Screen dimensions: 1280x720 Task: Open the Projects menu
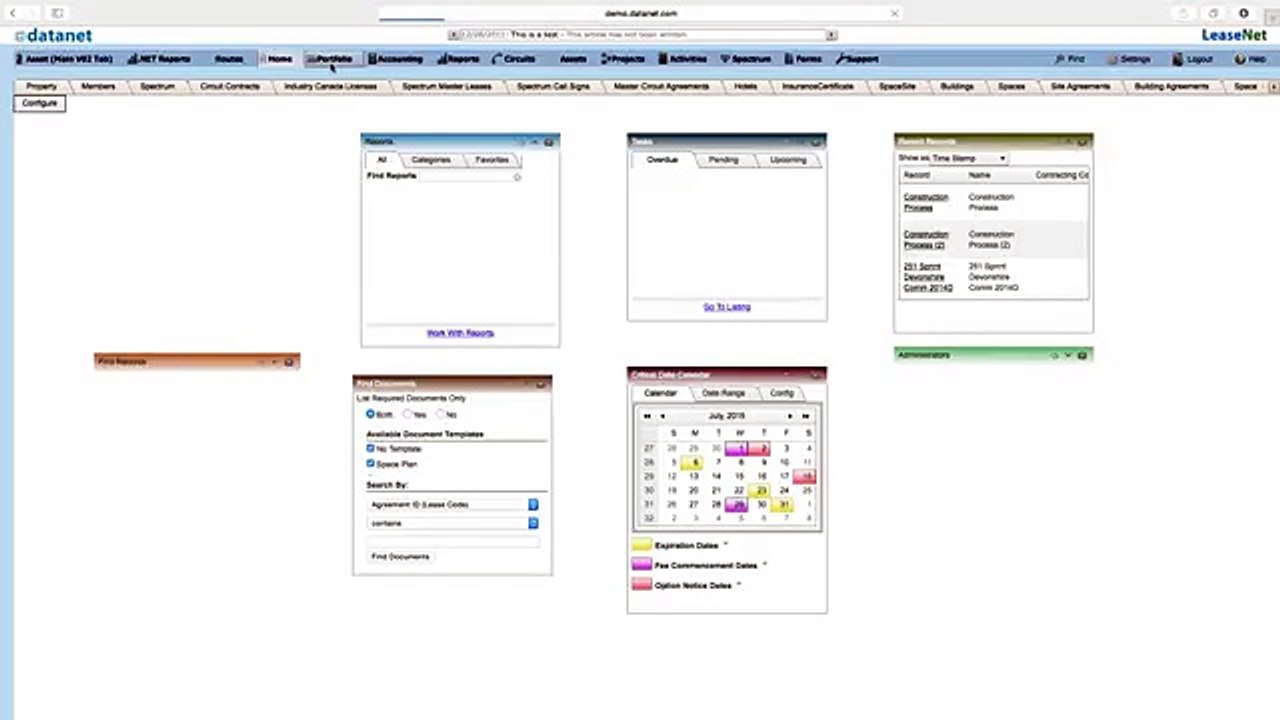(622, 59)
